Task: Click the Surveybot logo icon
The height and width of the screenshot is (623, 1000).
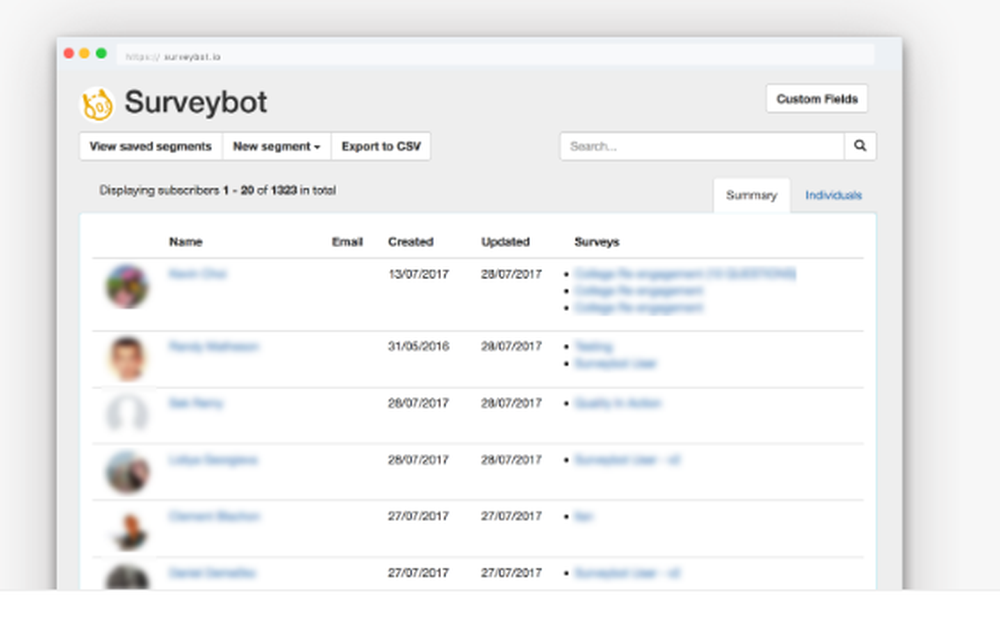Action: tap(97, 104)
